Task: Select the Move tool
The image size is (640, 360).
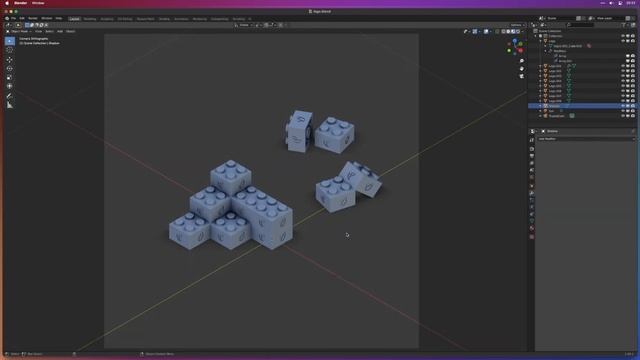Action: click(x=10, y=60)
